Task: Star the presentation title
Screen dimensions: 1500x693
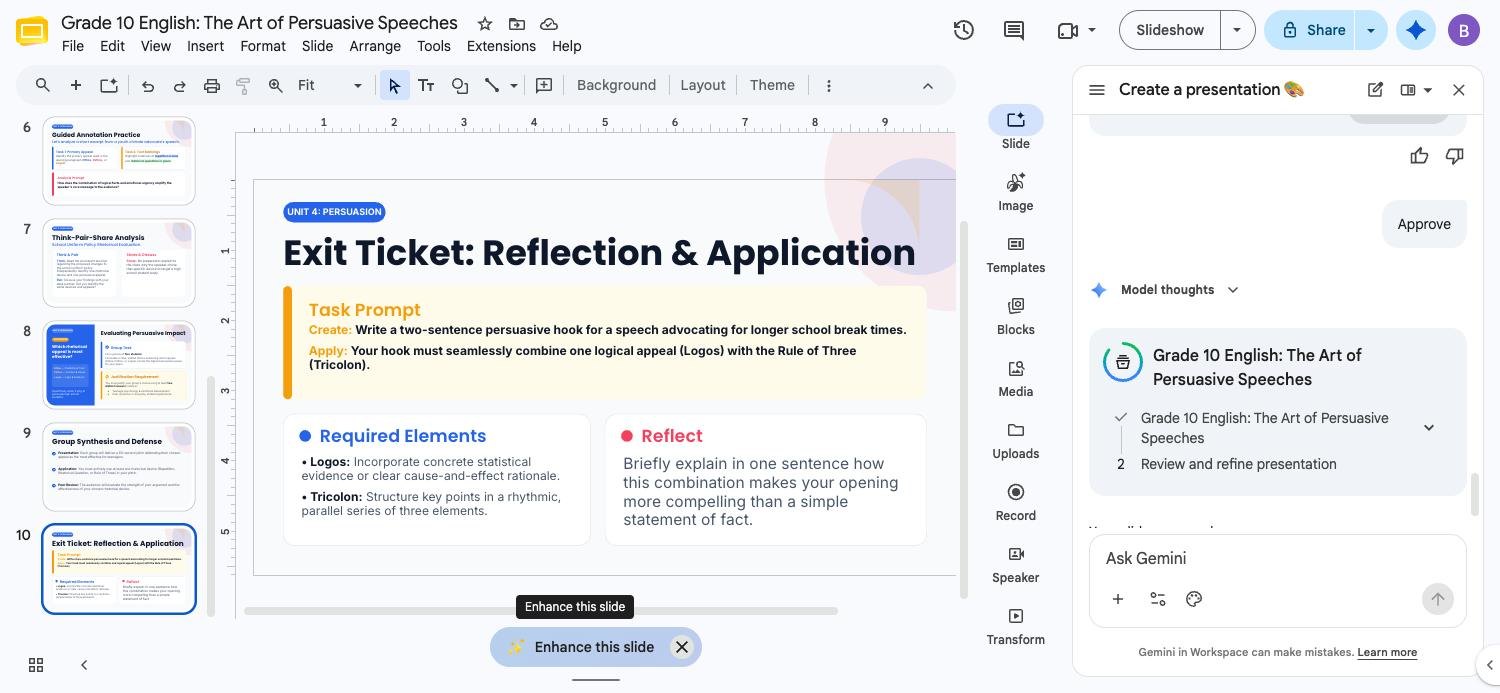Action: coord(484,23)
